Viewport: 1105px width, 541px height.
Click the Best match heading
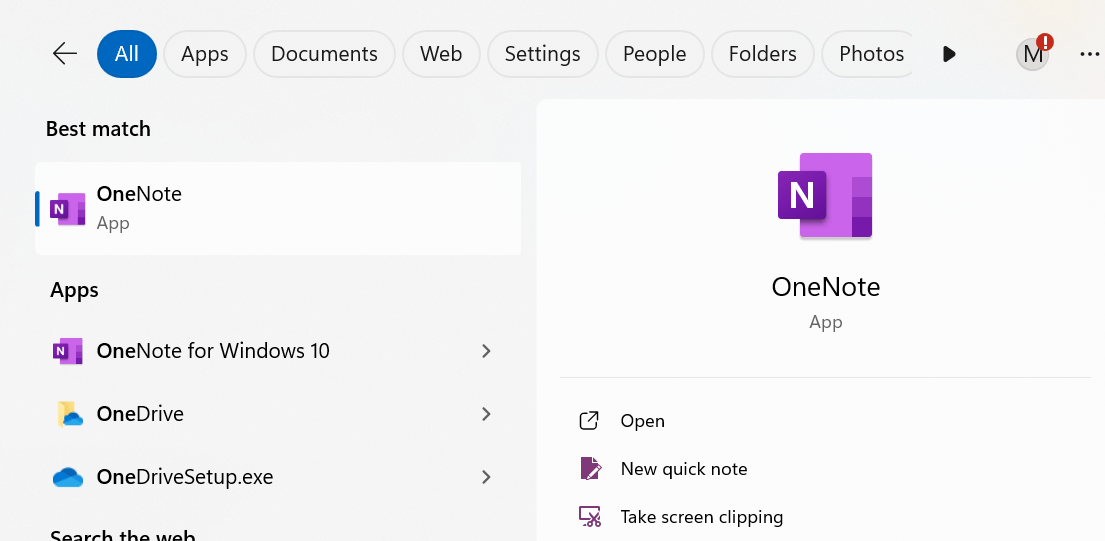(98, 129)
